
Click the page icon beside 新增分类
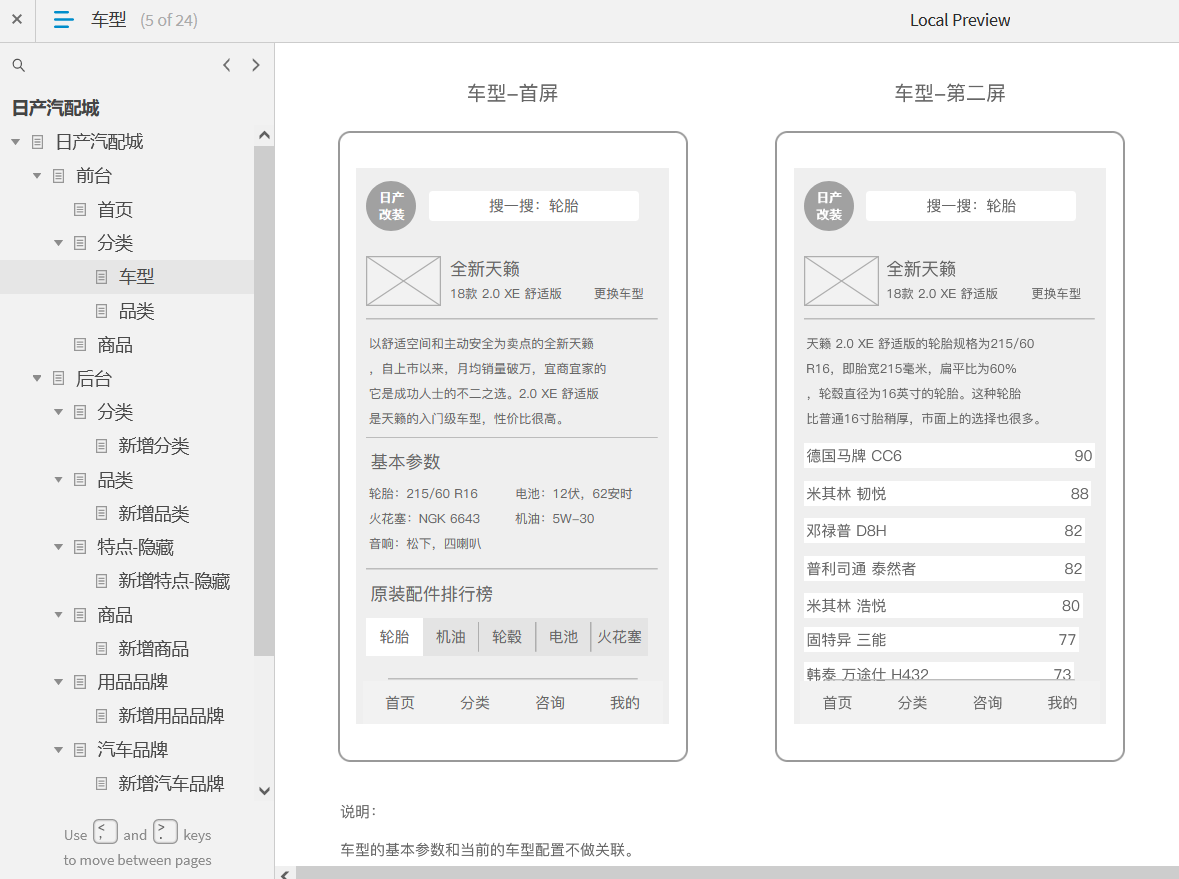click(102, 446)
